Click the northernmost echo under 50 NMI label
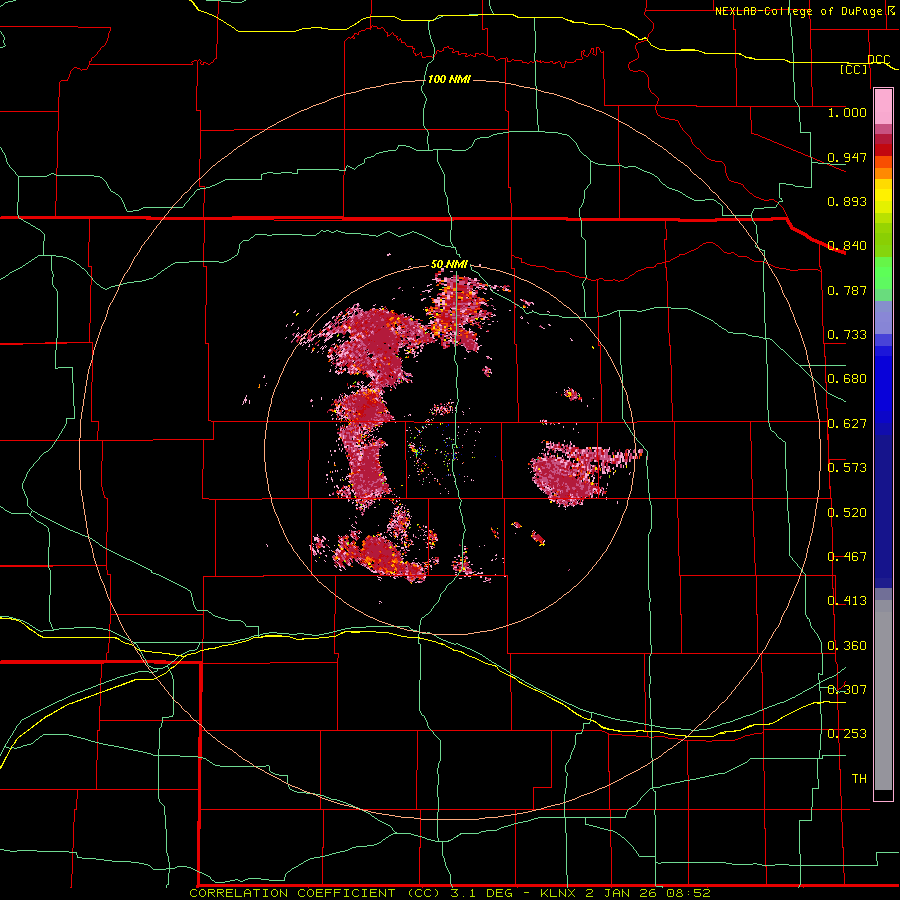Image resolution: width=900 pixels, height=900 pixels. click(x=459, y=310)
